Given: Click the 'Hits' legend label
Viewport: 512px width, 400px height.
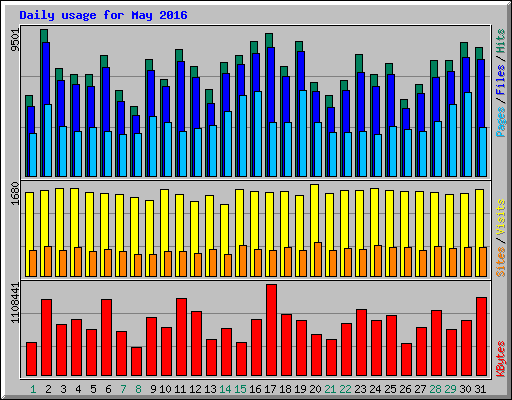Looking at the screenshot, I should pos(501,41).
